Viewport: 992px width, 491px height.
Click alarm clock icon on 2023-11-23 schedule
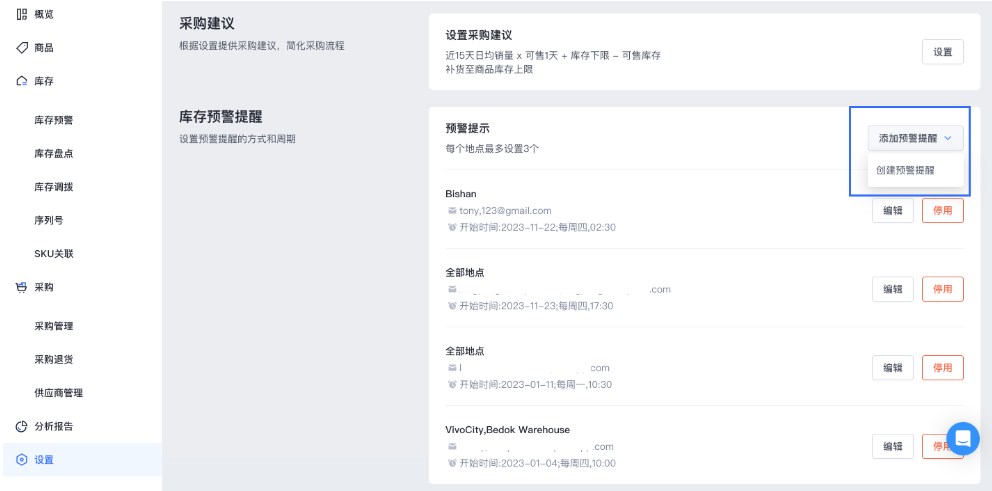[452, 306]
